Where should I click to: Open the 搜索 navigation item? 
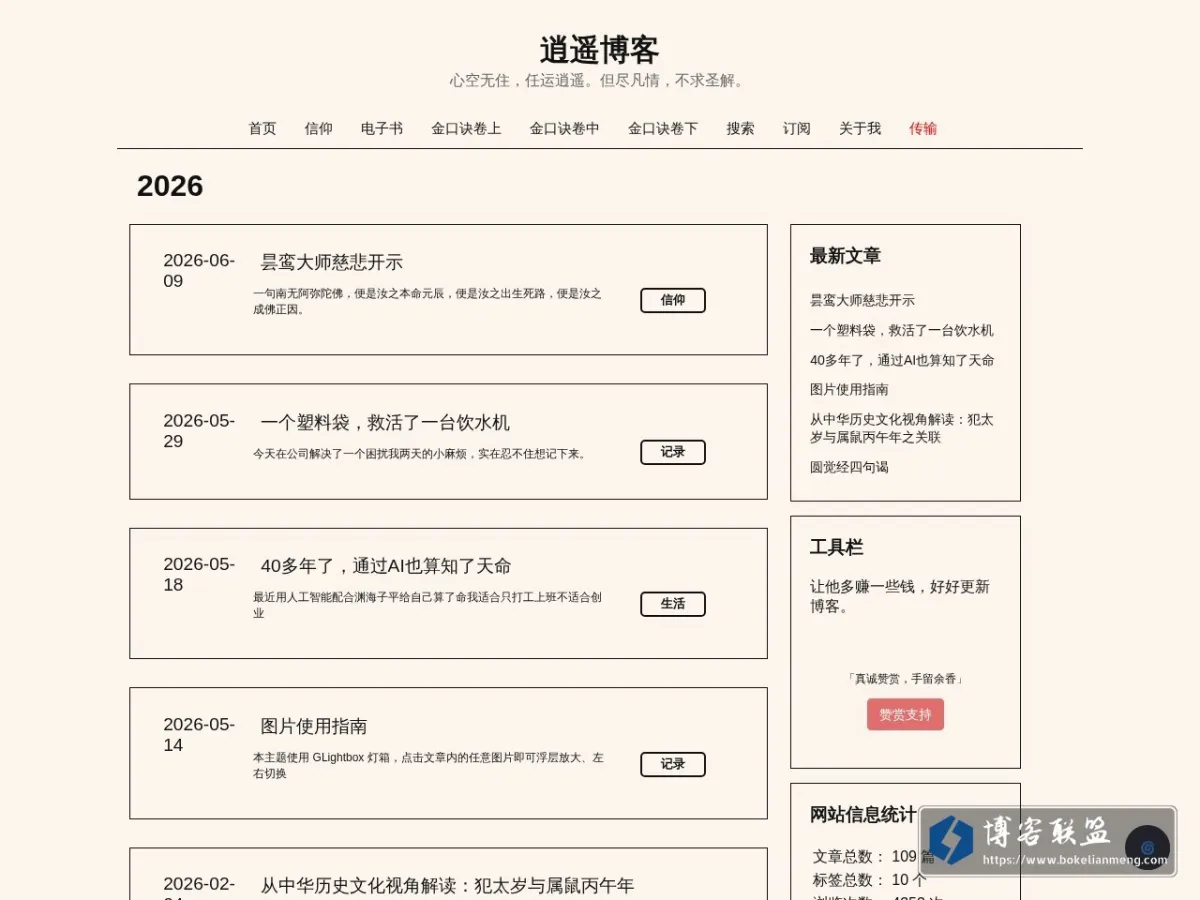pyautogui.click(x=740, y=128)
